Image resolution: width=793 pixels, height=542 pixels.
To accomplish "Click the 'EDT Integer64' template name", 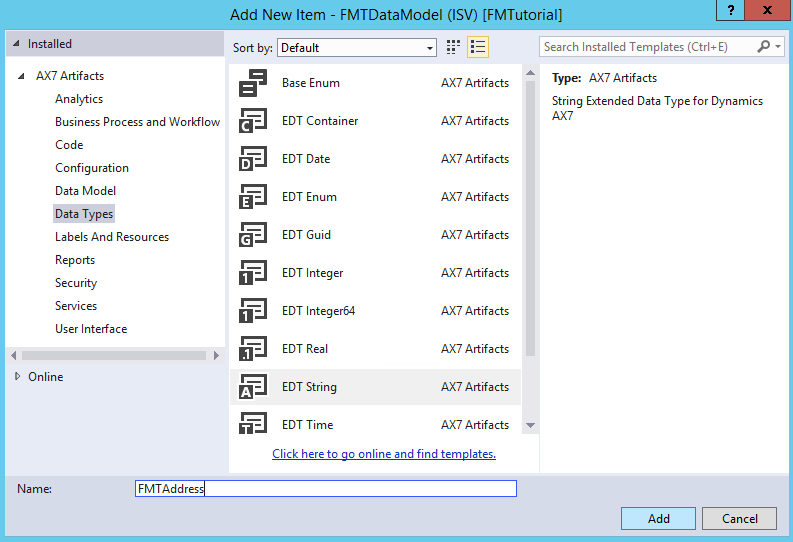I will click(319, 310).
